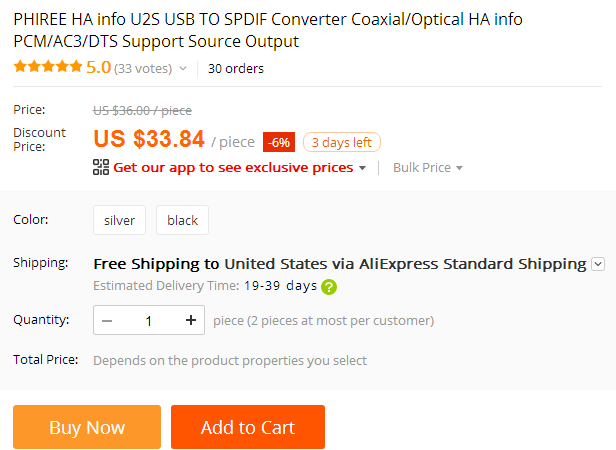Expand the votes rating dropdown arrow
Image resolution: width=616 pixels, height=450 pixels.
(183, 69)
